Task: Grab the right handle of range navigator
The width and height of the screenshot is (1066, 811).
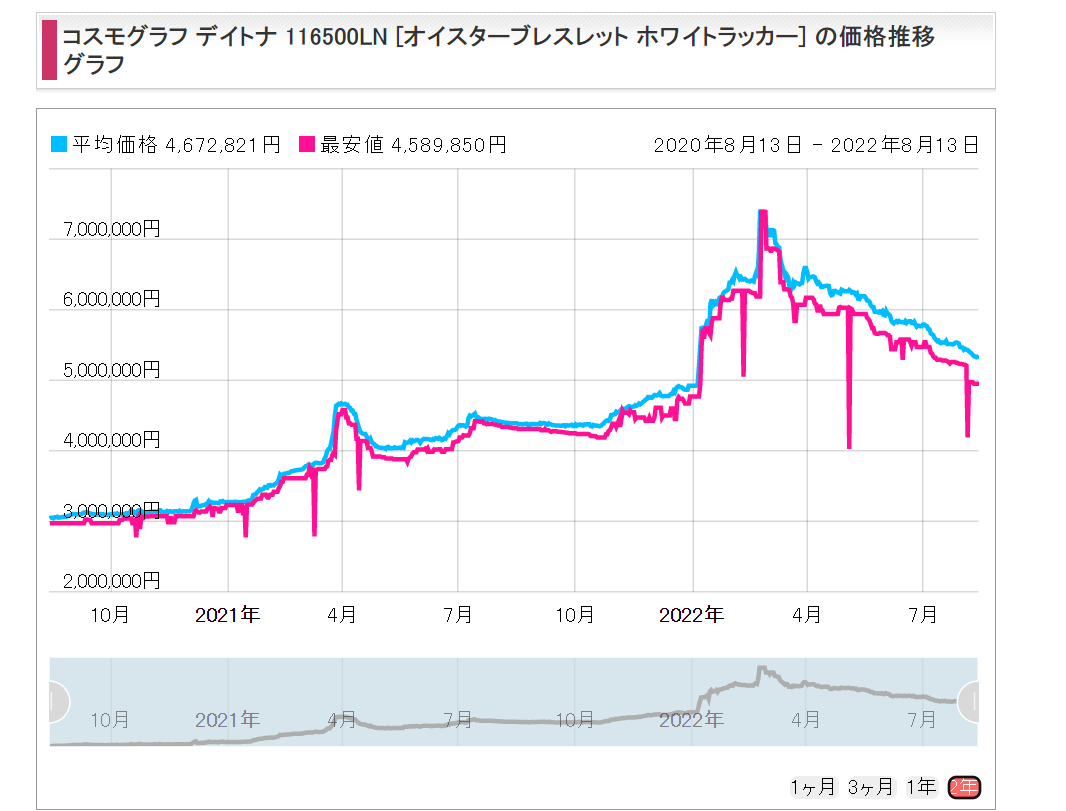Action: [x=969, y=701]
